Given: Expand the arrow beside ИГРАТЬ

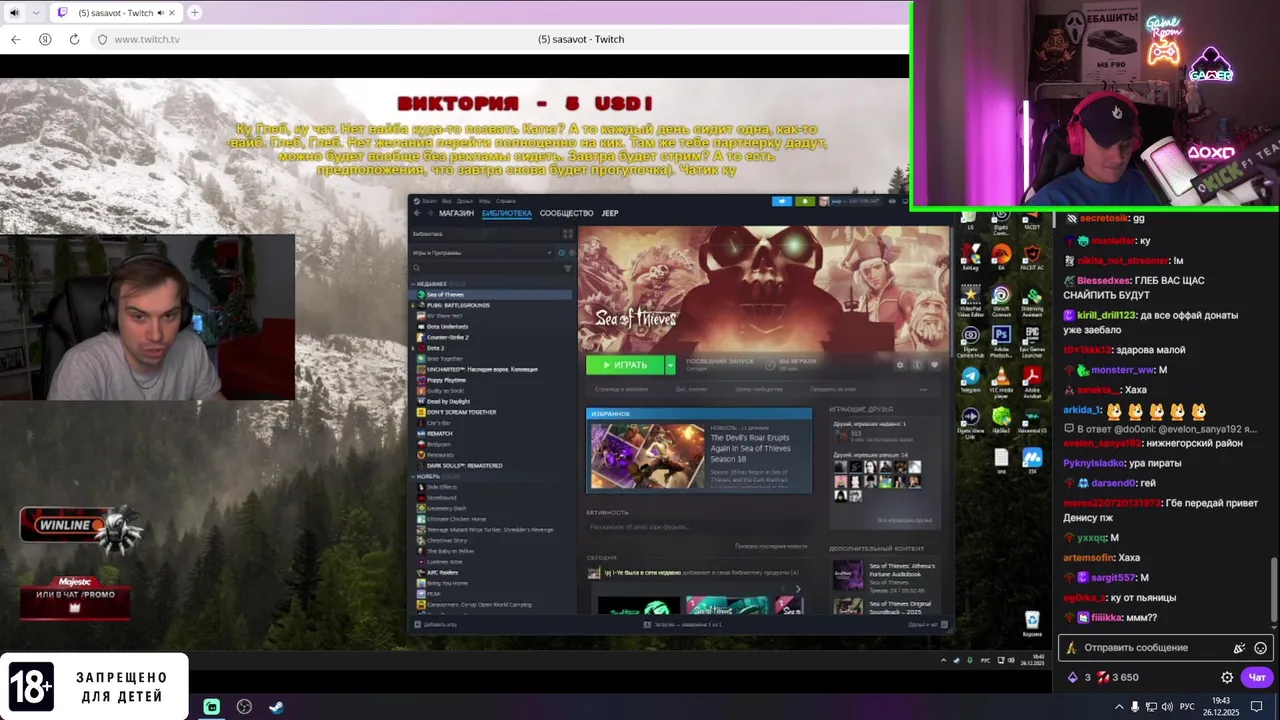Looking at the screenshot, I should [671, 365].
